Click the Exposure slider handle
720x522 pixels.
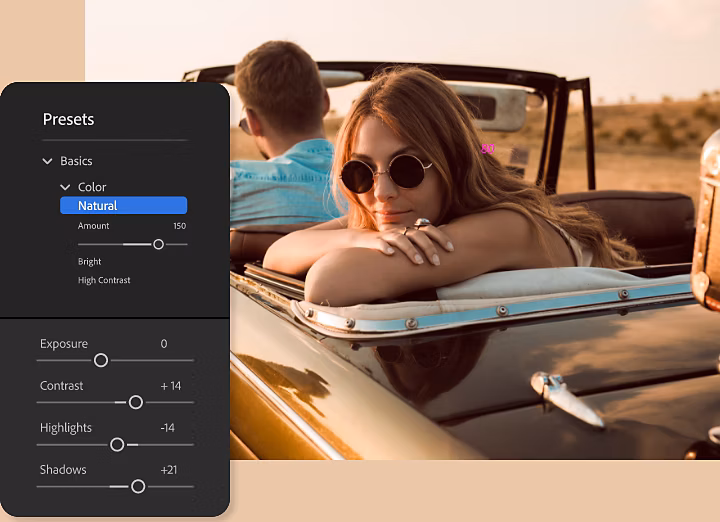(x=101, y=360)
